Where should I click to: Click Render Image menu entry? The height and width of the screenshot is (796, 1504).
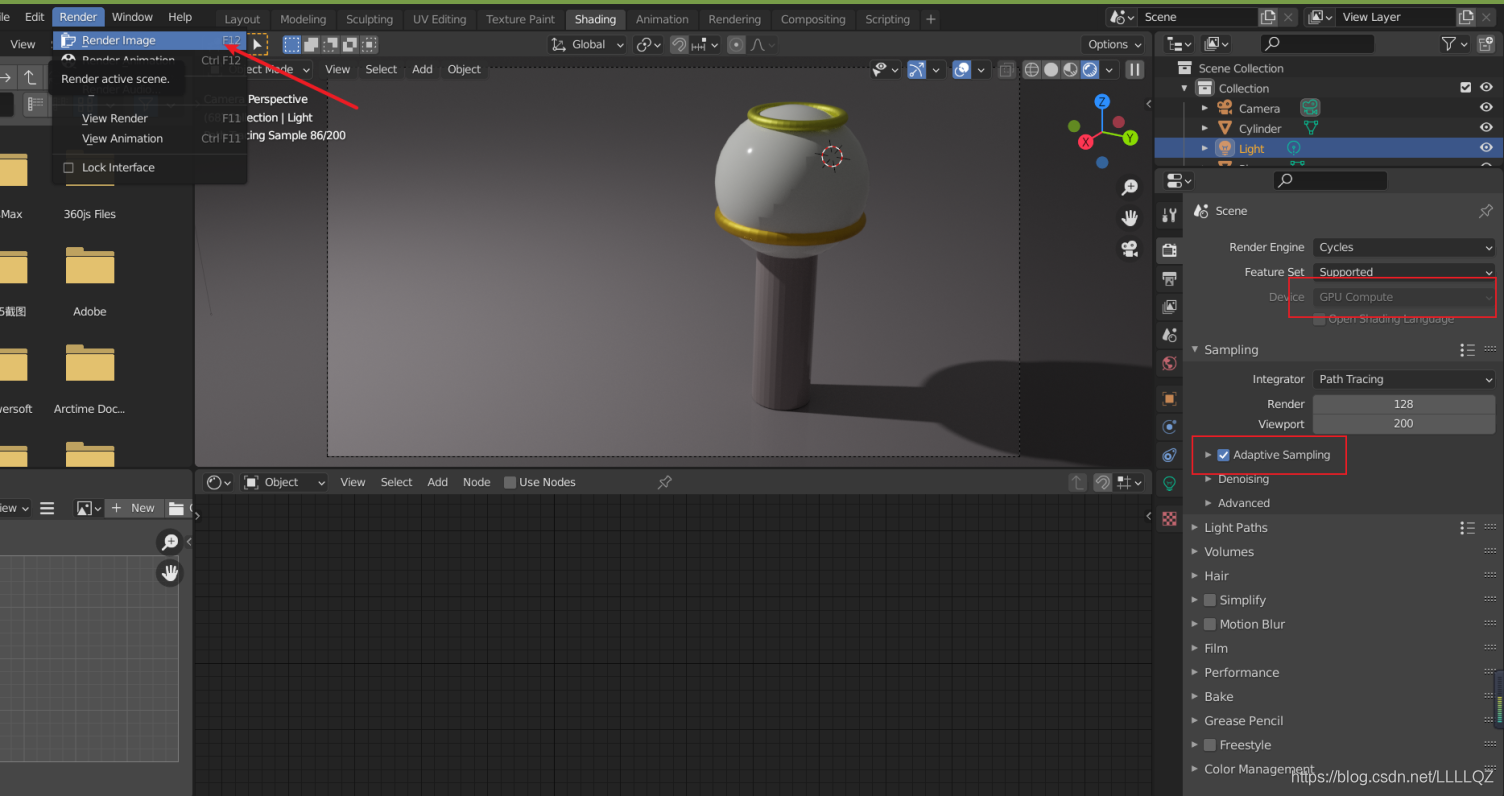(149, 40)
